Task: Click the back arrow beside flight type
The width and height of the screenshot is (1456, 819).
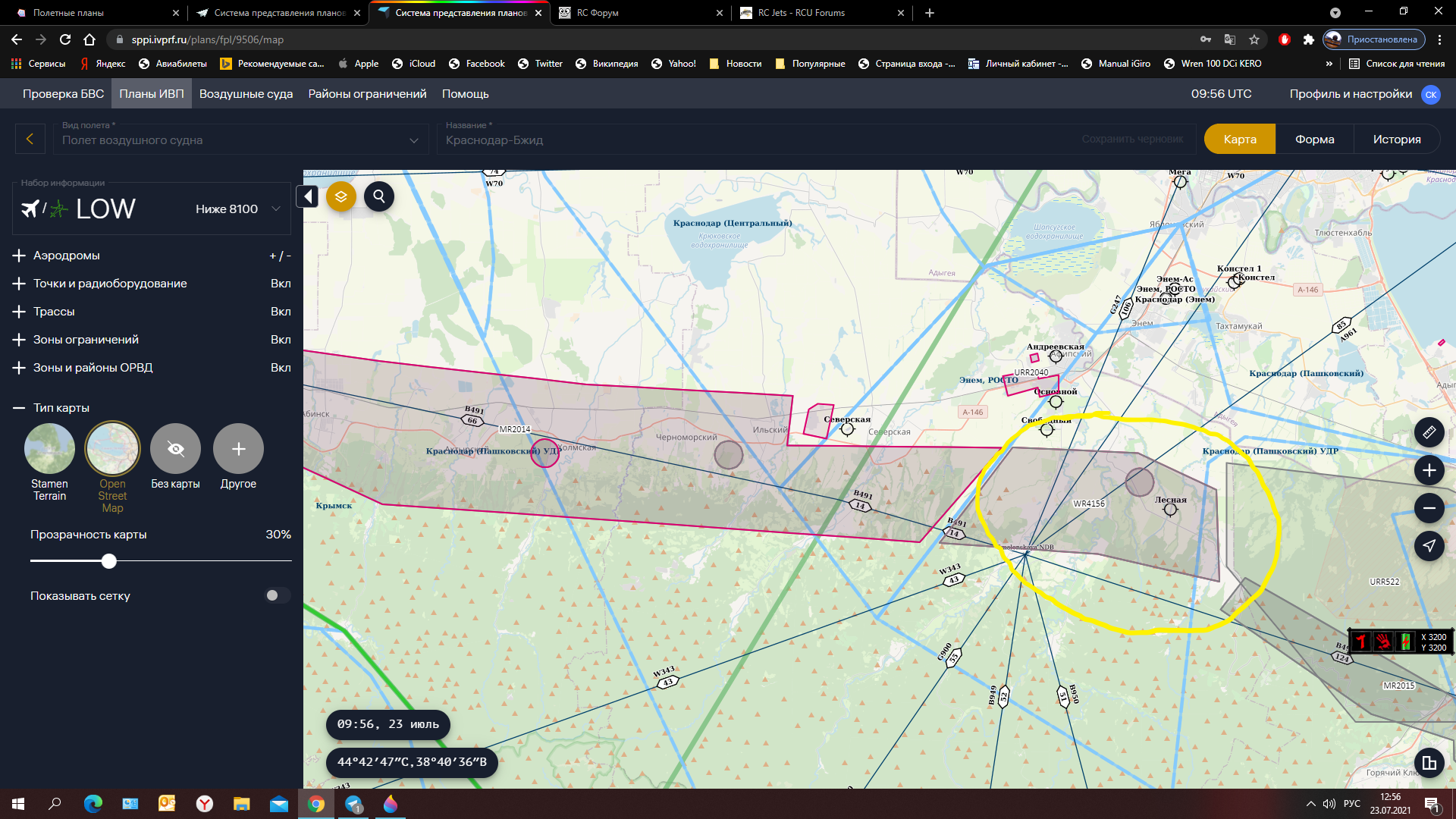Action: coord(30,140)
